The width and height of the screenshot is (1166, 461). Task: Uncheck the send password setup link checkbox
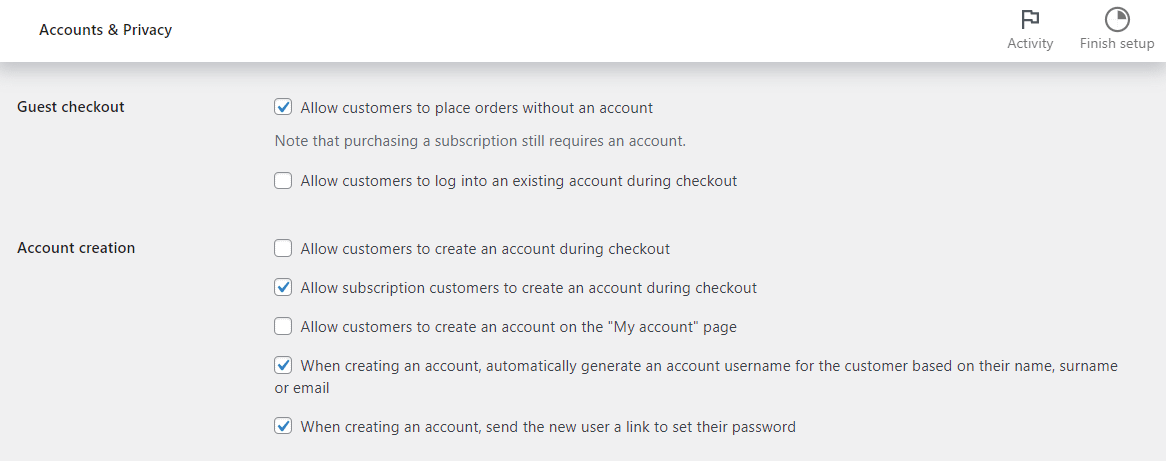283,426
